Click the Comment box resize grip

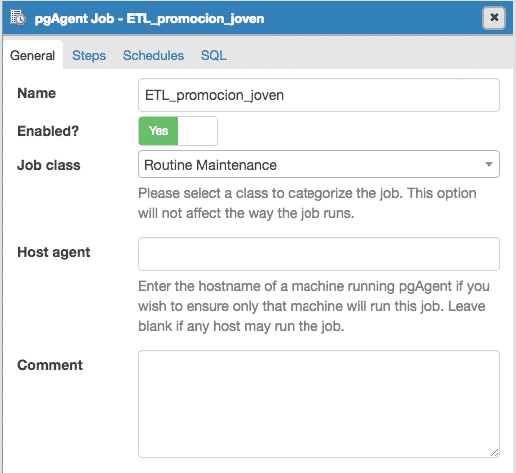click(494, 453)
